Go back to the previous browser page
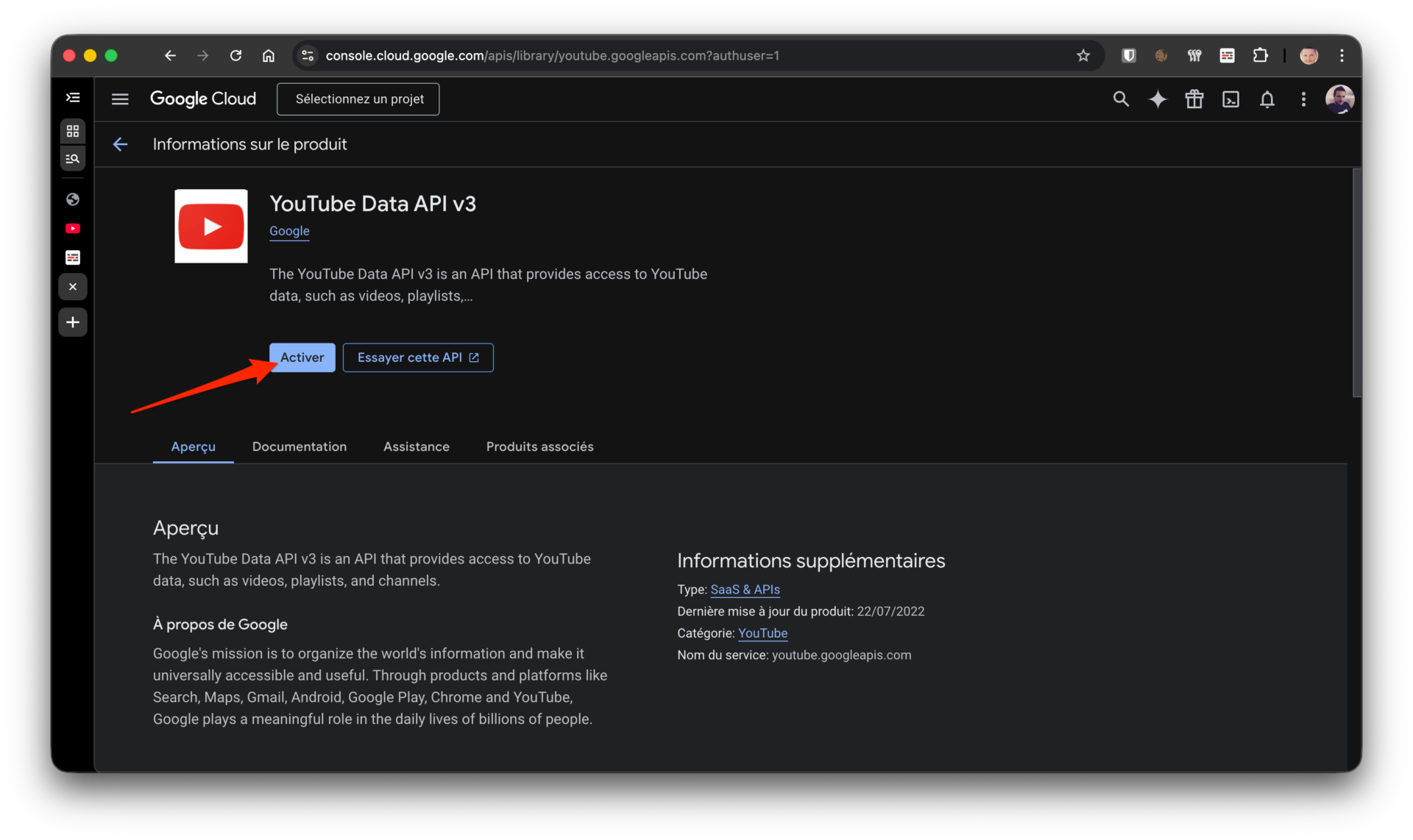 [170, 55]
